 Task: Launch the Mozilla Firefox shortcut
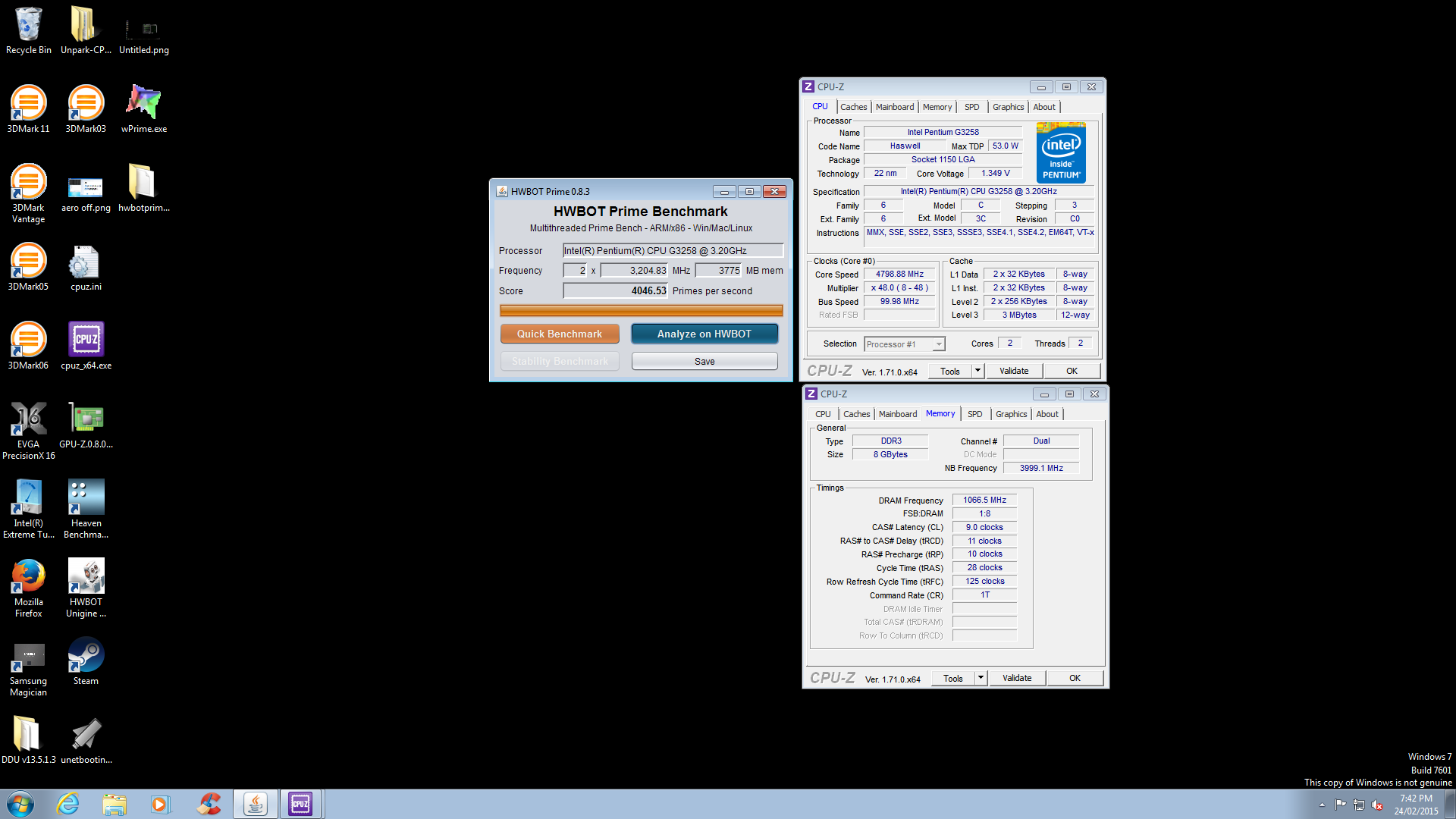coord(28,588)
